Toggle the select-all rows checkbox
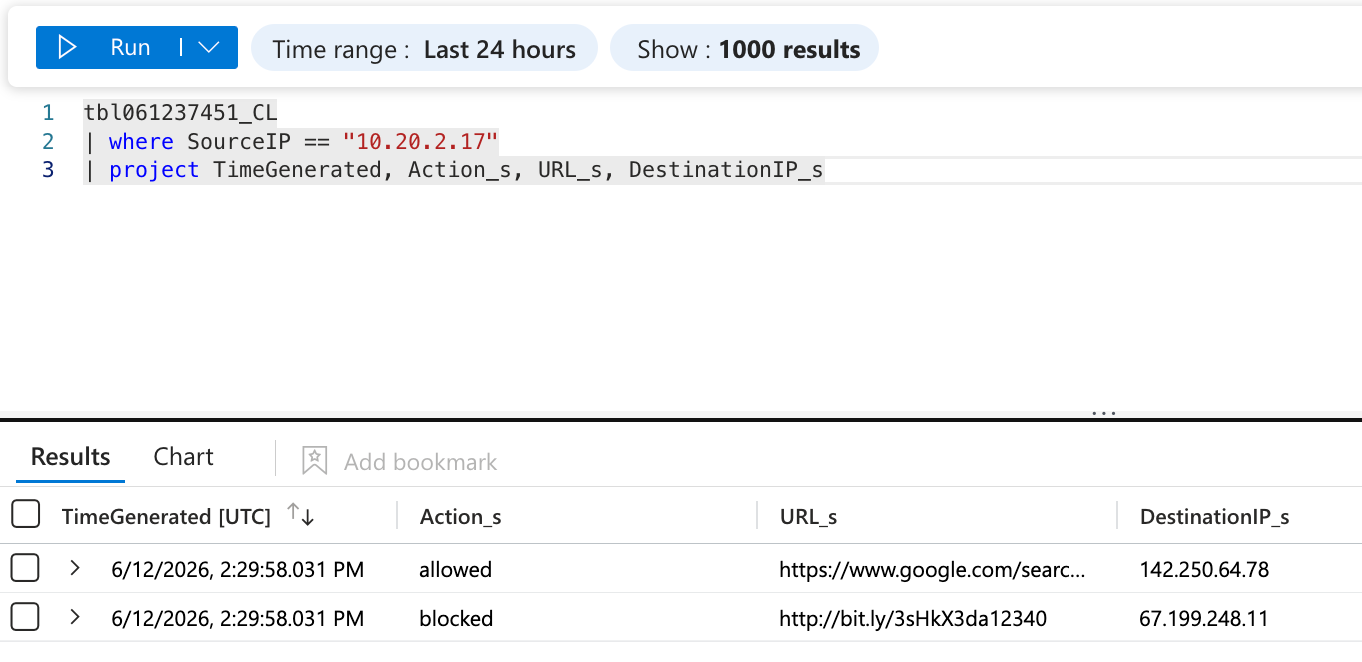1362x662 pixels. tap(25, 515)
